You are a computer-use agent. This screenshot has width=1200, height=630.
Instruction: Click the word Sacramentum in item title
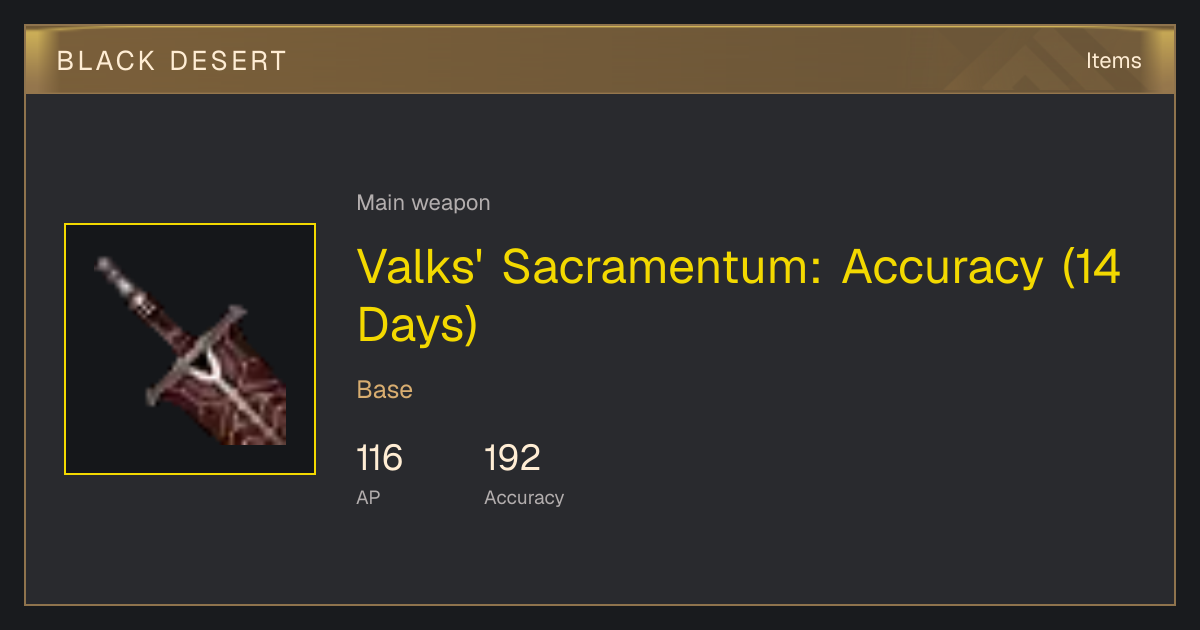coord(661,266)
